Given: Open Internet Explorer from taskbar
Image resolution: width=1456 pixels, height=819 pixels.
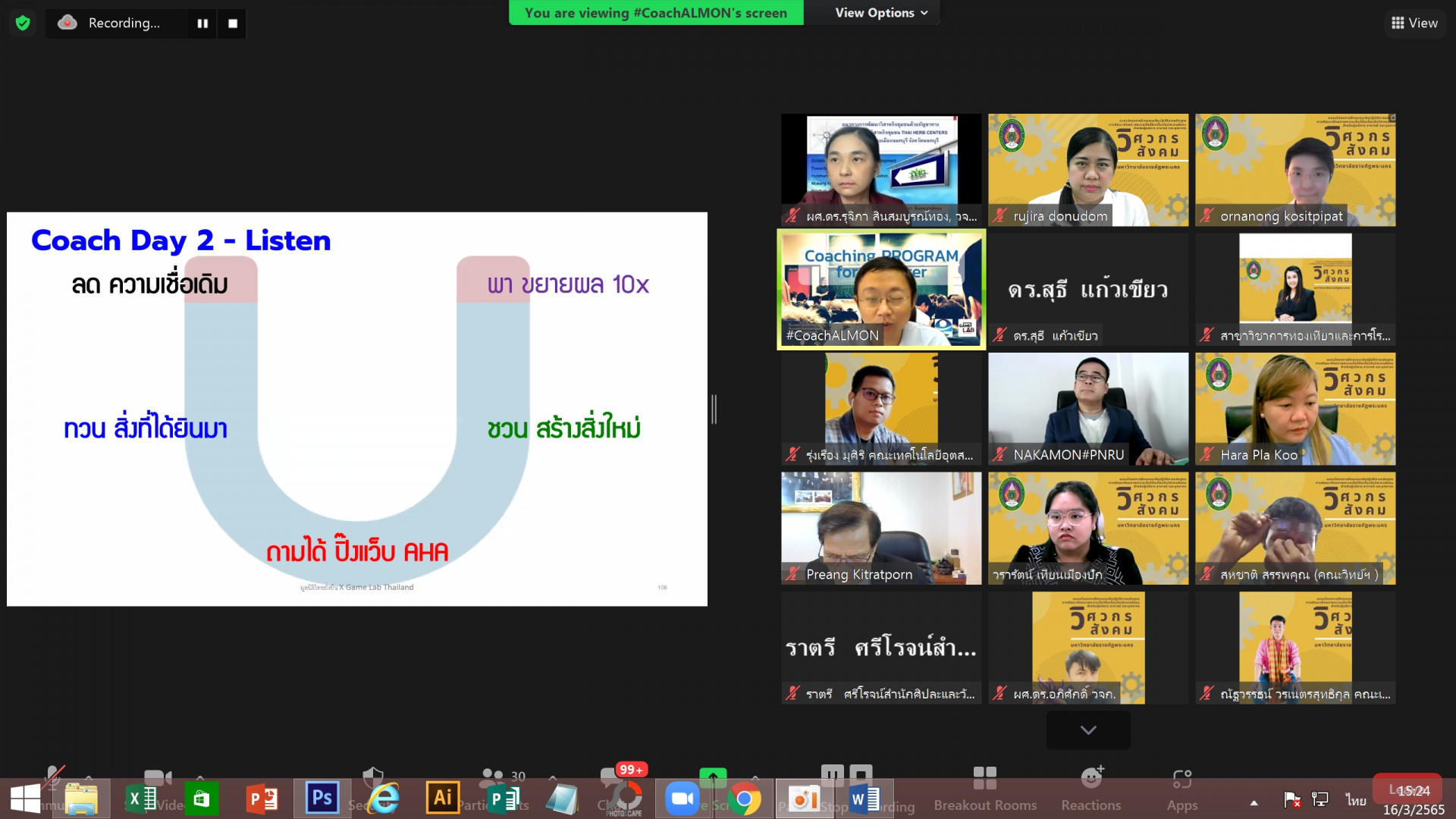Looking at the screenshot, I should [383, 799].
